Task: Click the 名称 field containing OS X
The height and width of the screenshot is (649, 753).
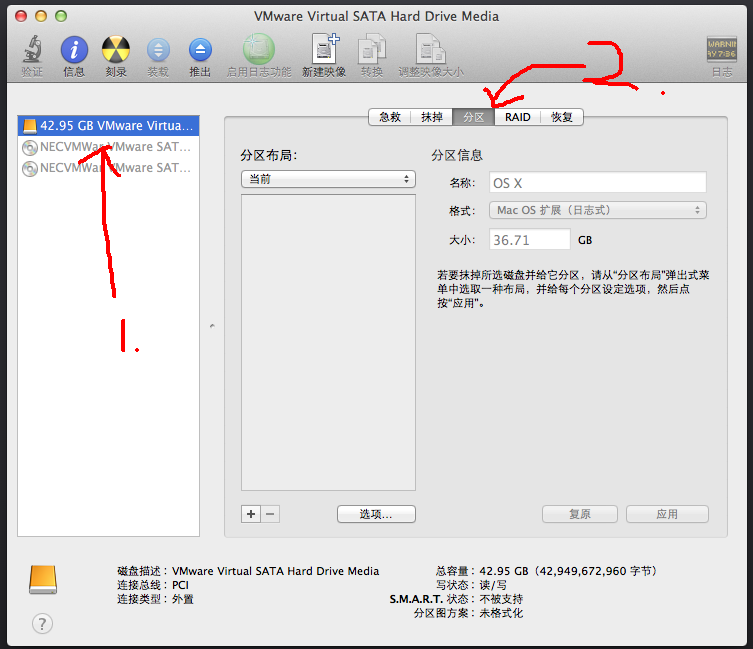Action: coord(597,183)
